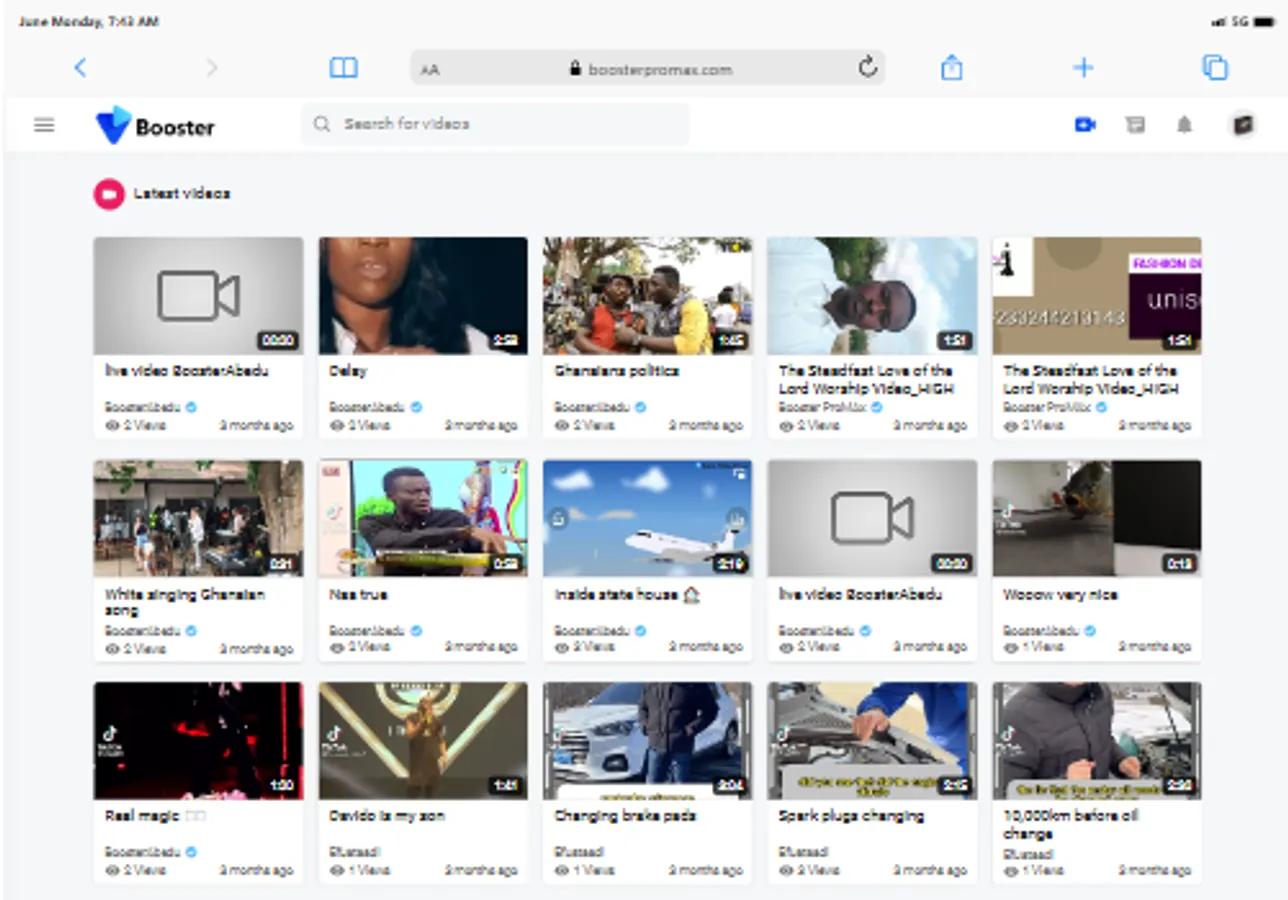Viewport: 1288px width, 900px height.
Task: Visit BoosterAbedu channel under Naa true
Action: tap(367, 631)
